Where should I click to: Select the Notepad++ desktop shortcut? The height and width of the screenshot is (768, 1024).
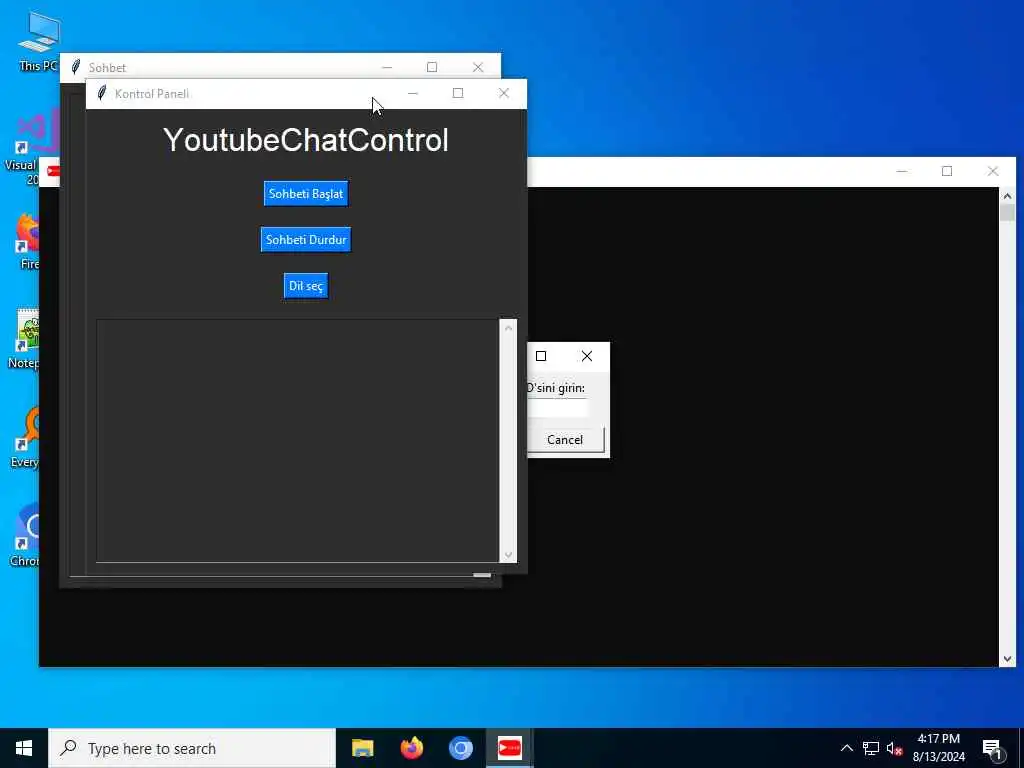point(26,340)
